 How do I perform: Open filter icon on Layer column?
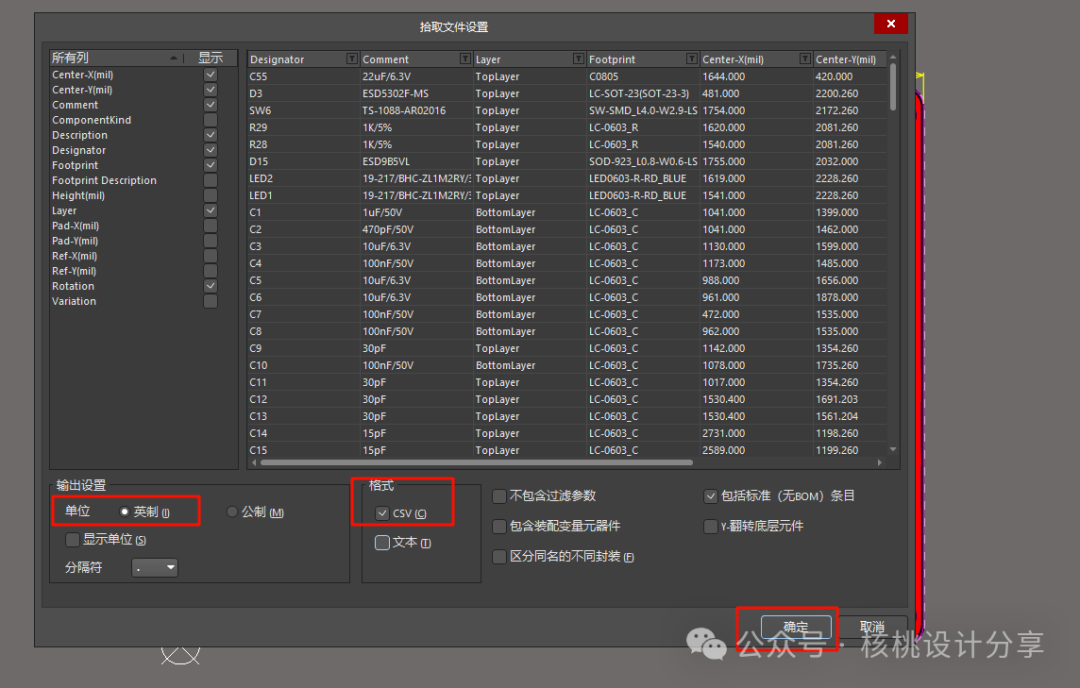pos(579,59)
